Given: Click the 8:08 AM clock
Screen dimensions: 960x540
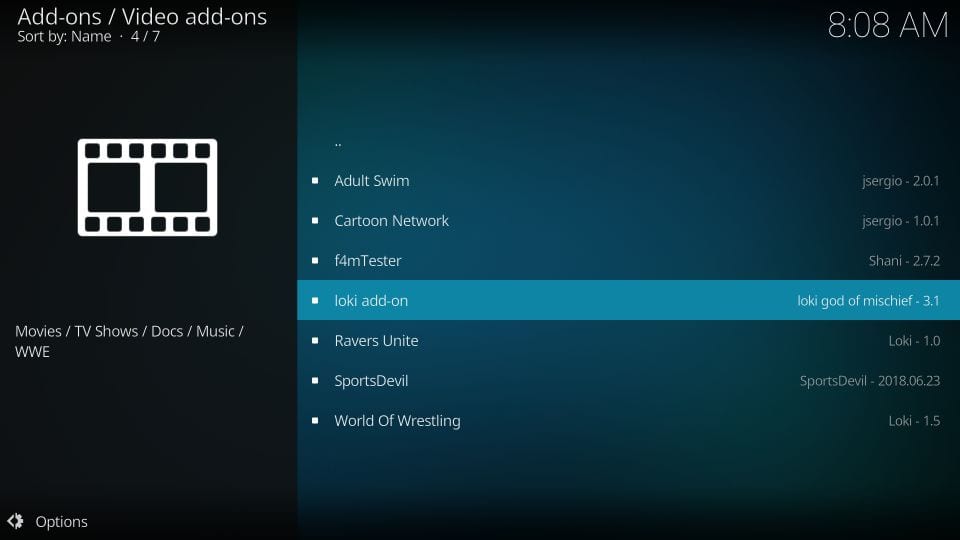Looking at the screenshot, I should pyautogui.click(x=888, y=26).
